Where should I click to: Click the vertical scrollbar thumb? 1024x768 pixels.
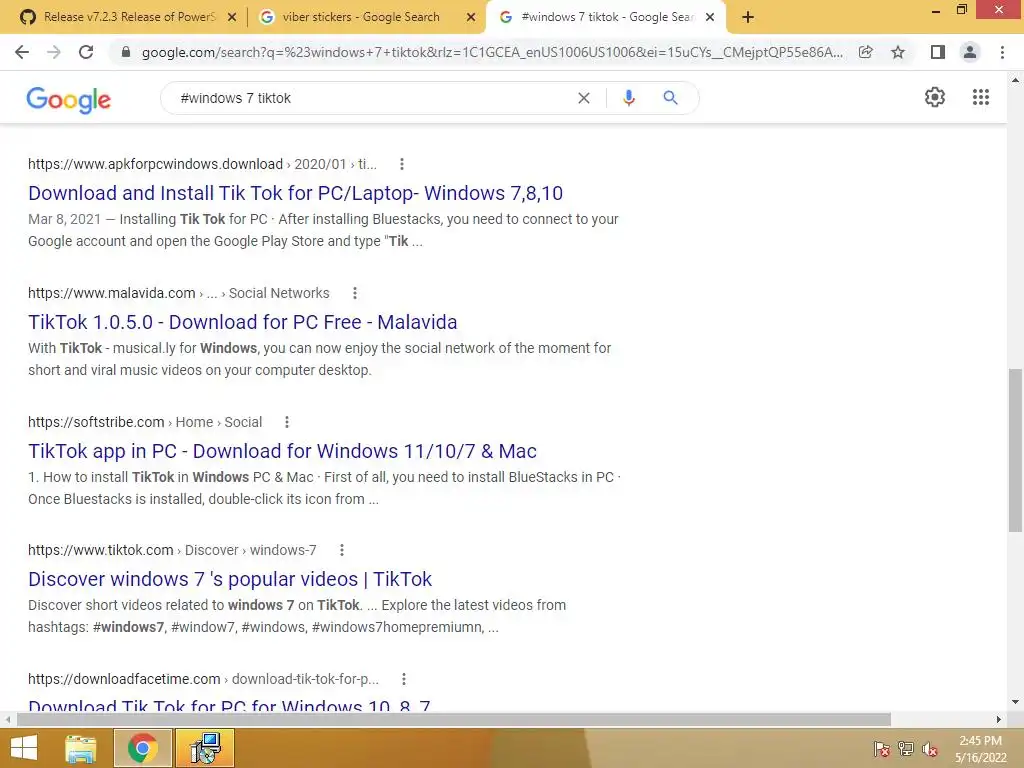point(1015,451)
